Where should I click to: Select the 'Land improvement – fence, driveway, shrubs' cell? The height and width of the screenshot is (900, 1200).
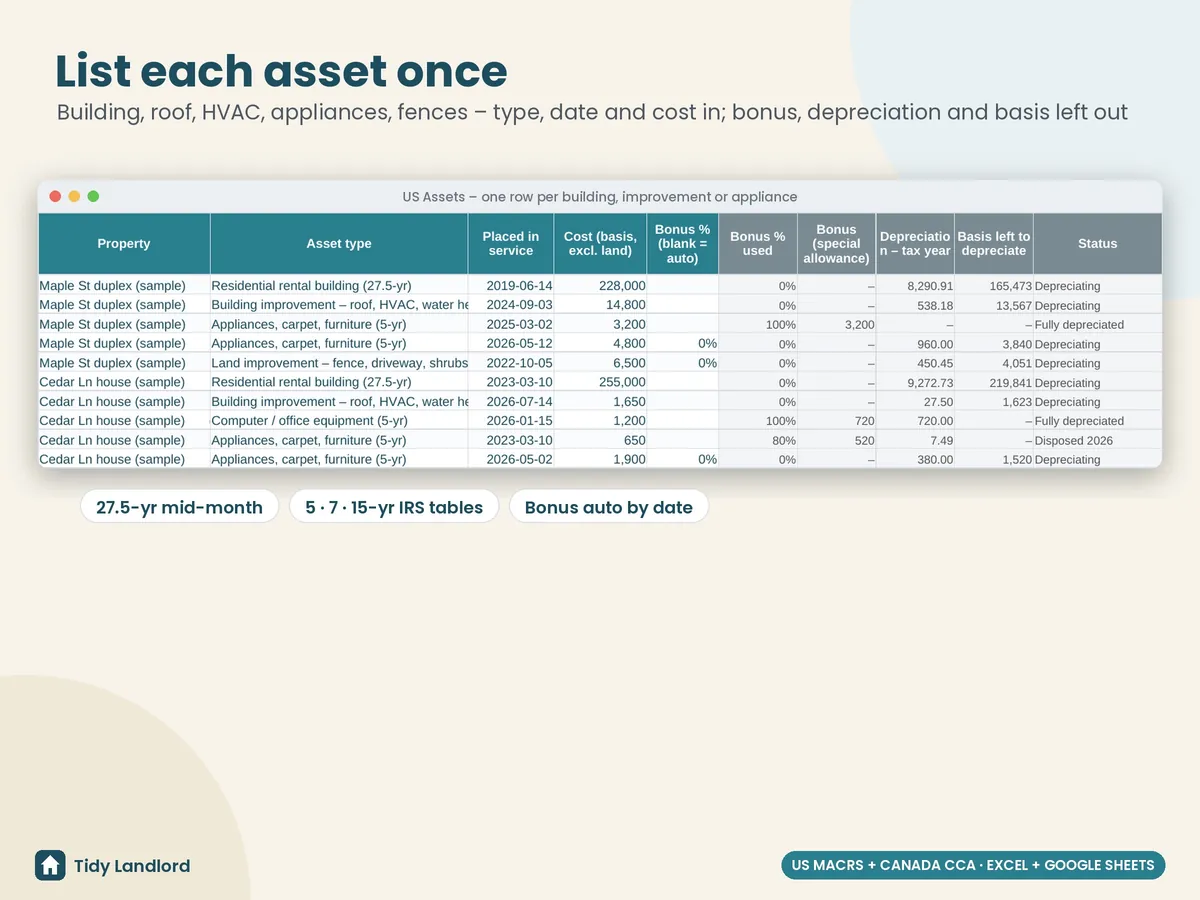339,363
